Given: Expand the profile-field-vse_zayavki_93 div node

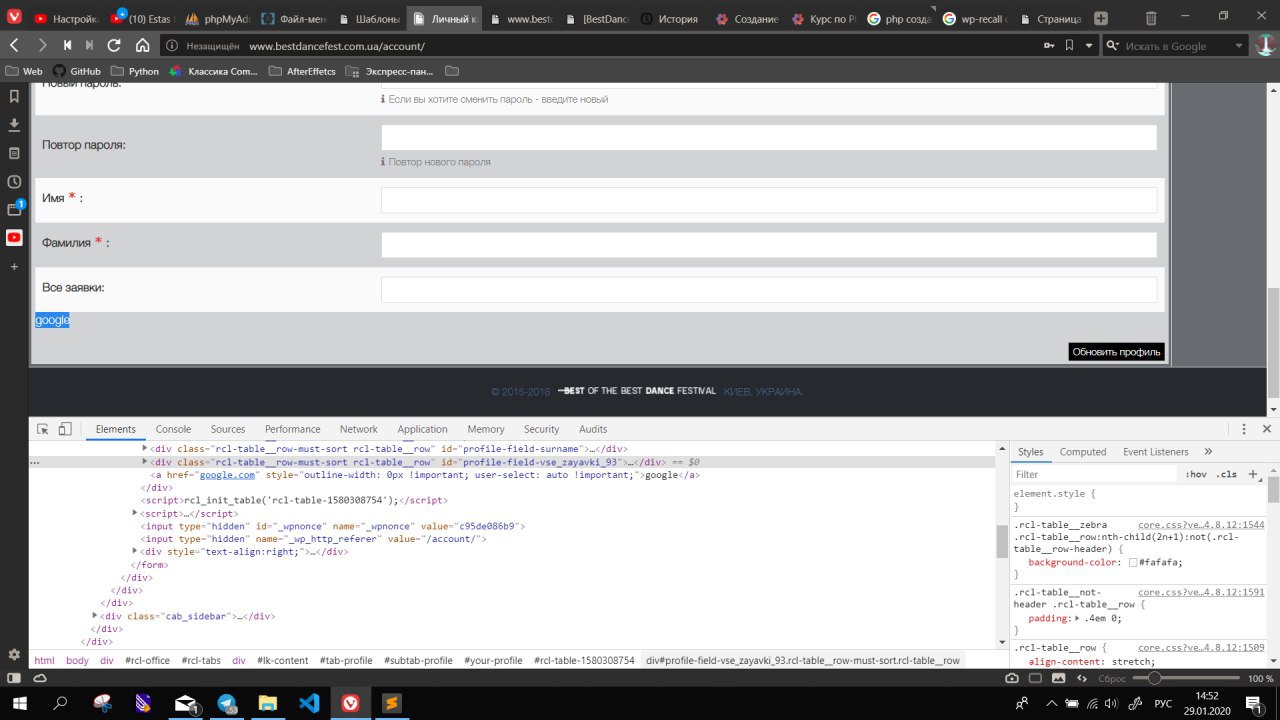Looking at the screenshot, I should [x=145, y=462].
